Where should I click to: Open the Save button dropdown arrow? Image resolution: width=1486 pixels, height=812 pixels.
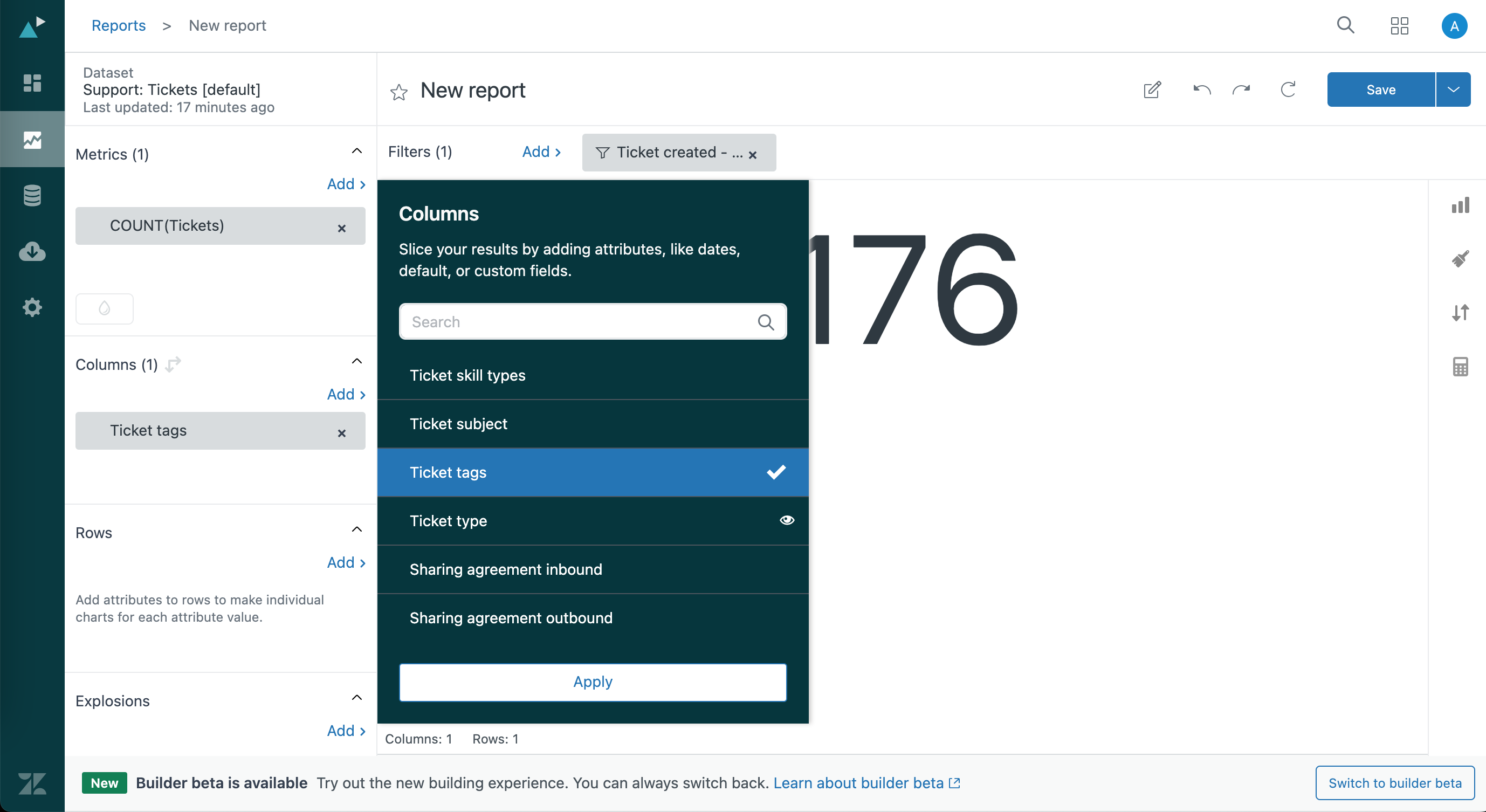point(1453,90)
